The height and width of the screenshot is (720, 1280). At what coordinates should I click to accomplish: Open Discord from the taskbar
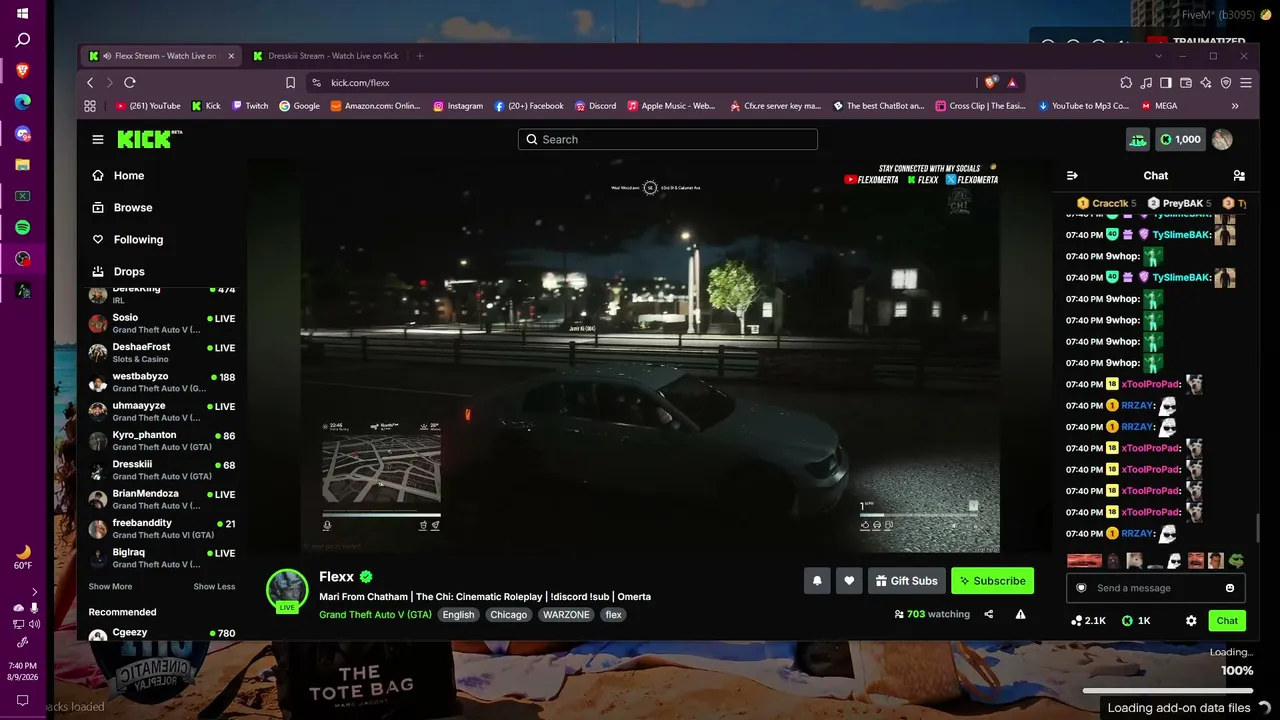pyautogui.click(x=22, y=134)
